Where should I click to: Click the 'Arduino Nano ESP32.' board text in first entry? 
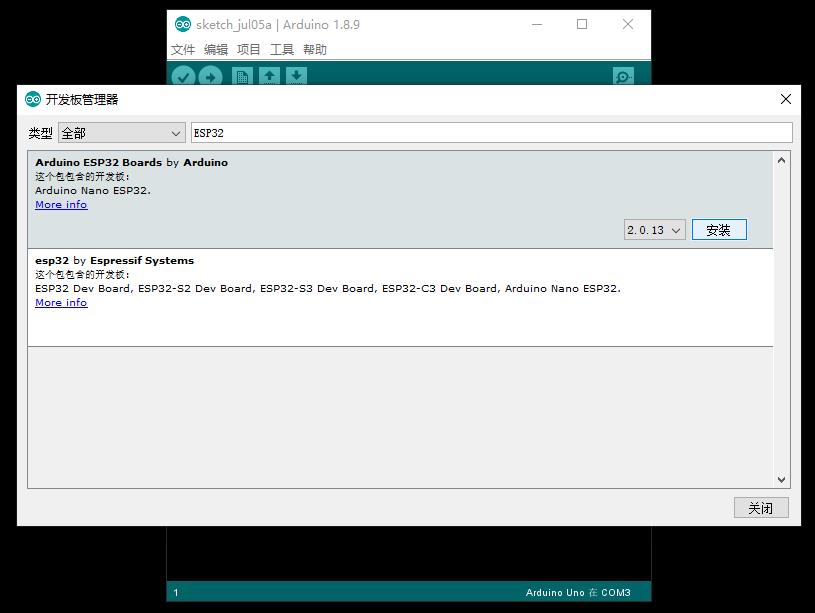point(93,190)
